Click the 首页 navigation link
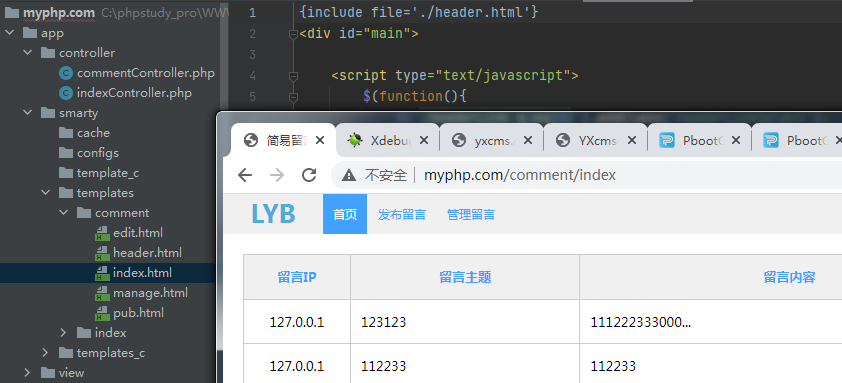Image resolution: width=842 pixels, height=383 pixels. 345,214
